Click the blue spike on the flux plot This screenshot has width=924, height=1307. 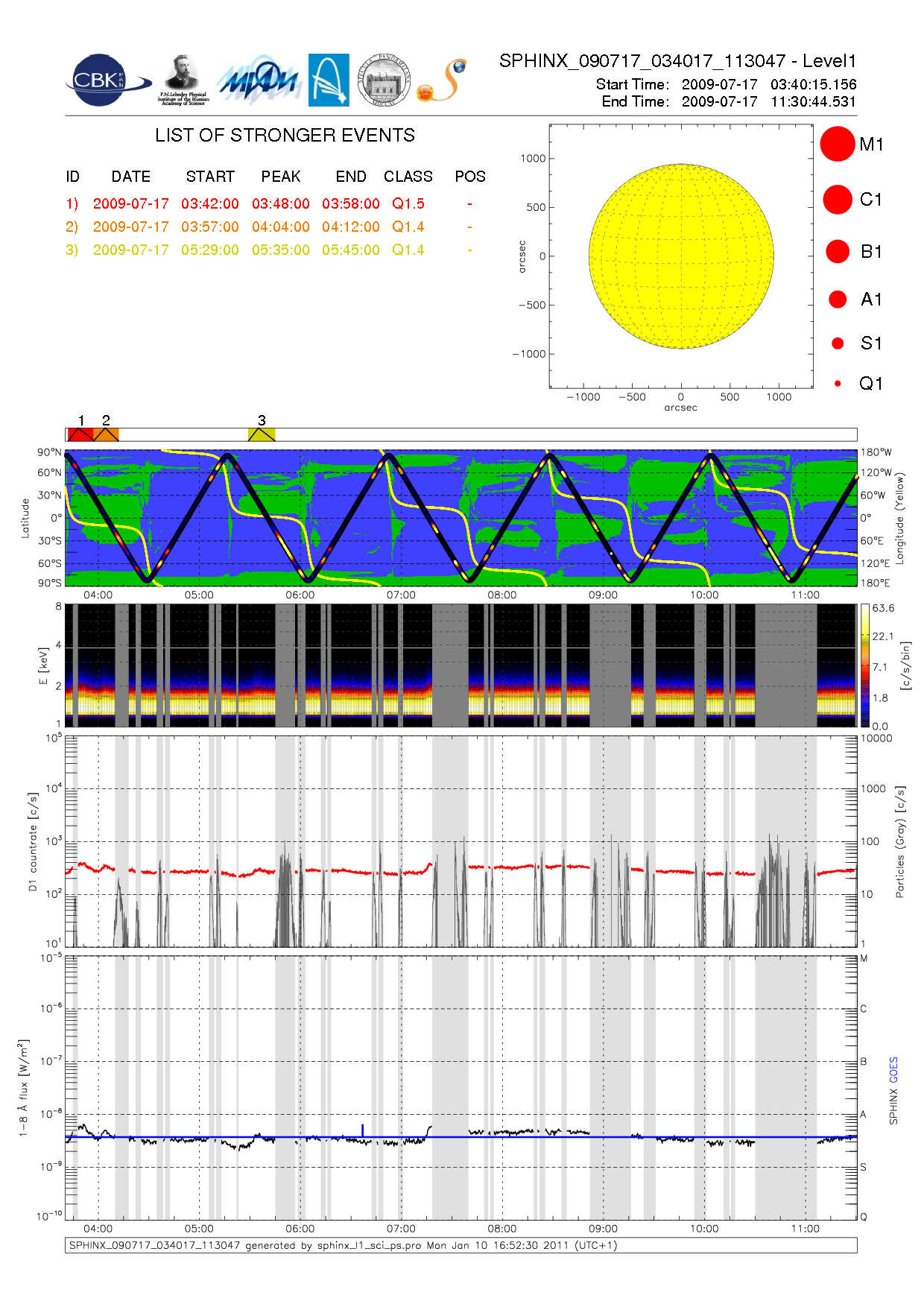(362, 1130)
